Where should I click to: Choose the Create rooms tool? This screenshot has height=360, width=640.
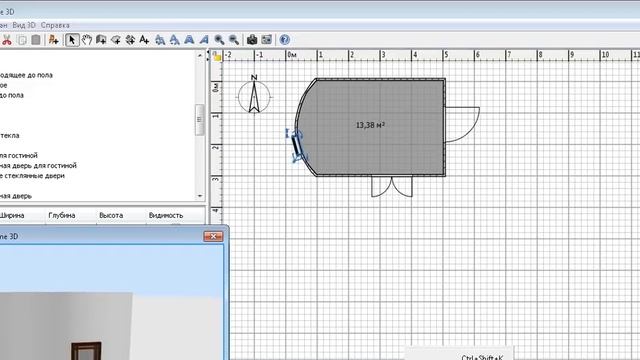point(116,40)
